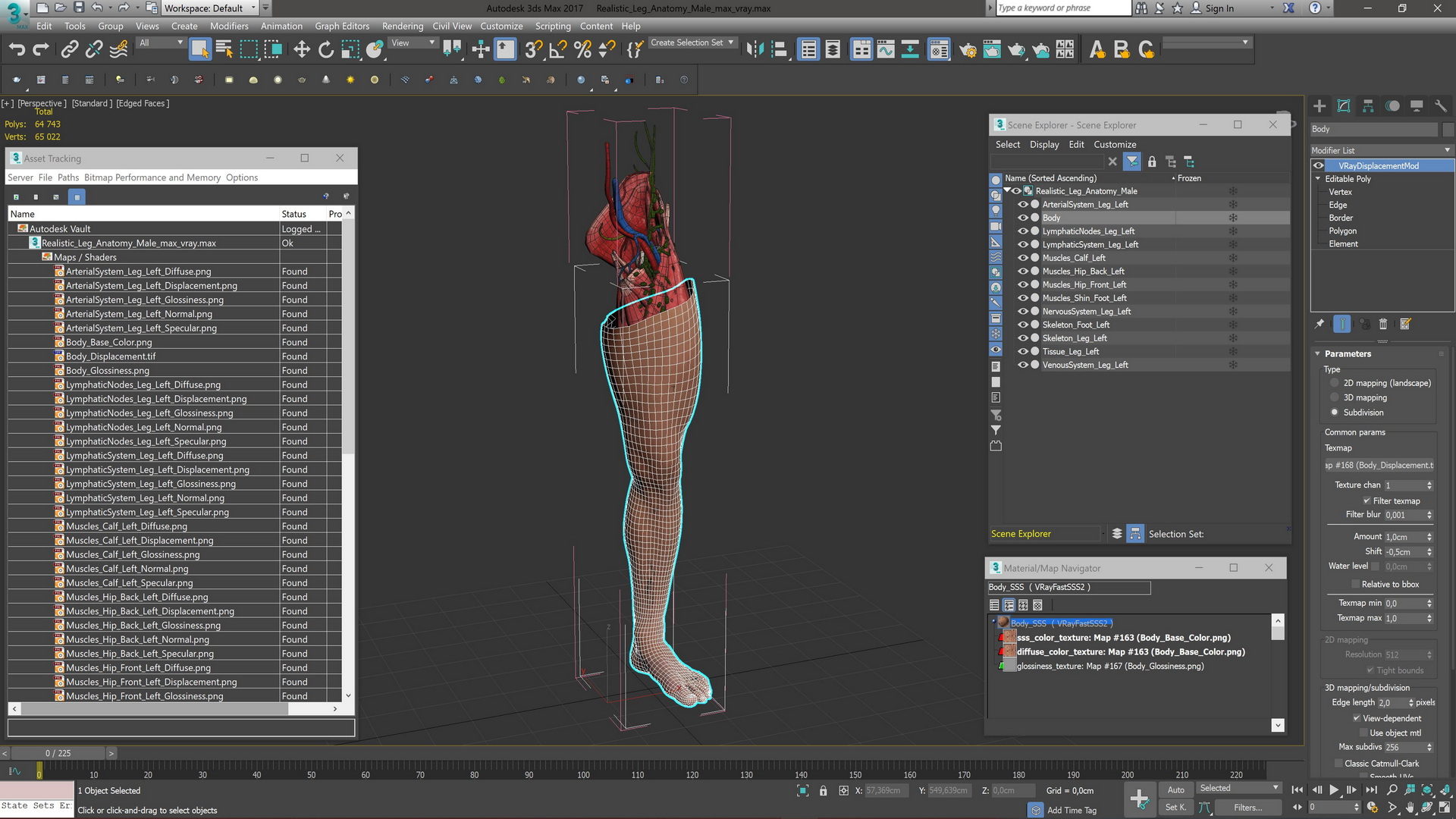Screen dimensions: 1456x819
Task: Open the Rendering menu
Action: click(x=402, y=26)
